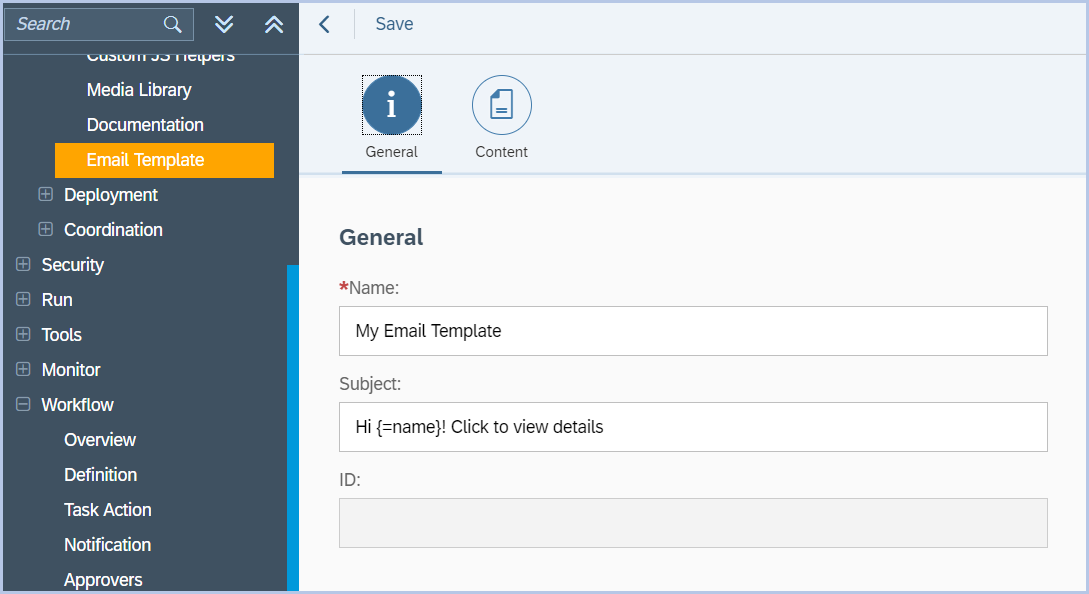Viewport: 1089px width, 594px height.
Task: Click into the Subject input field
Action: coord(693,427)
